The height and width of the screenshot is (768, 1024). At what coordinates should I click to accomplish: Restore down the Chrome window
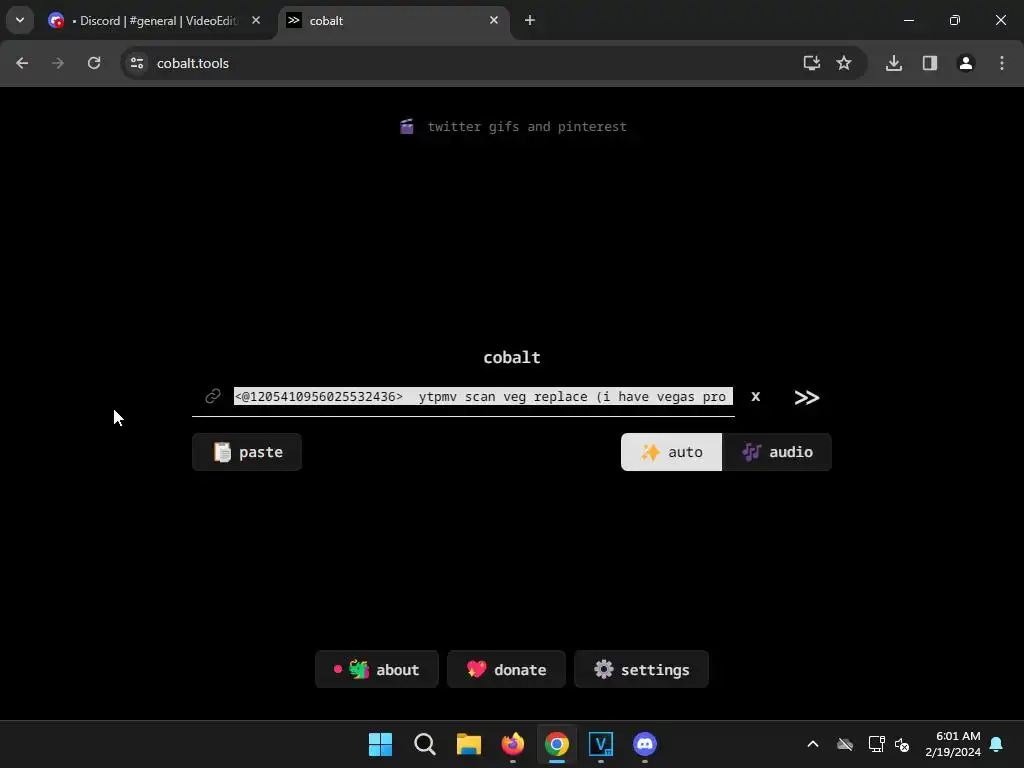tap(955, 20)
